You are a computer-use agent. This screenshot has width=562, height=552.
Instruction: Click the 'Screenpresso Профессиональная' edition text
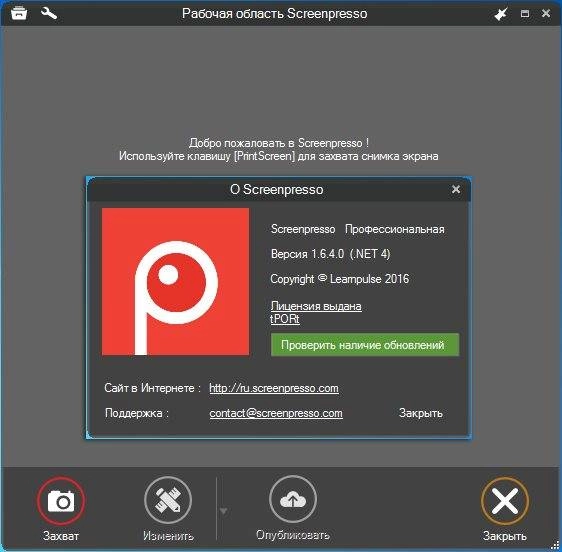357,229
